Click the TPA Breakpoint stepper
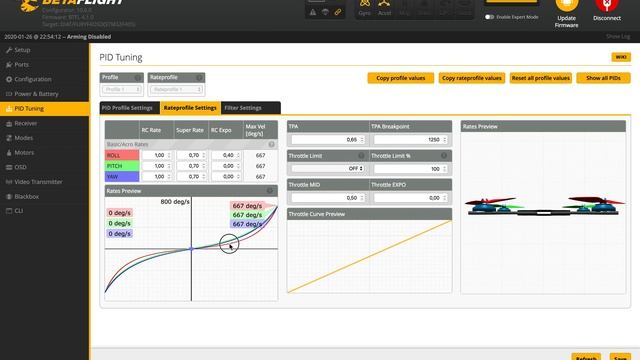Image resolution: width=640 pixels, height=360 pixels. point(444,140)
